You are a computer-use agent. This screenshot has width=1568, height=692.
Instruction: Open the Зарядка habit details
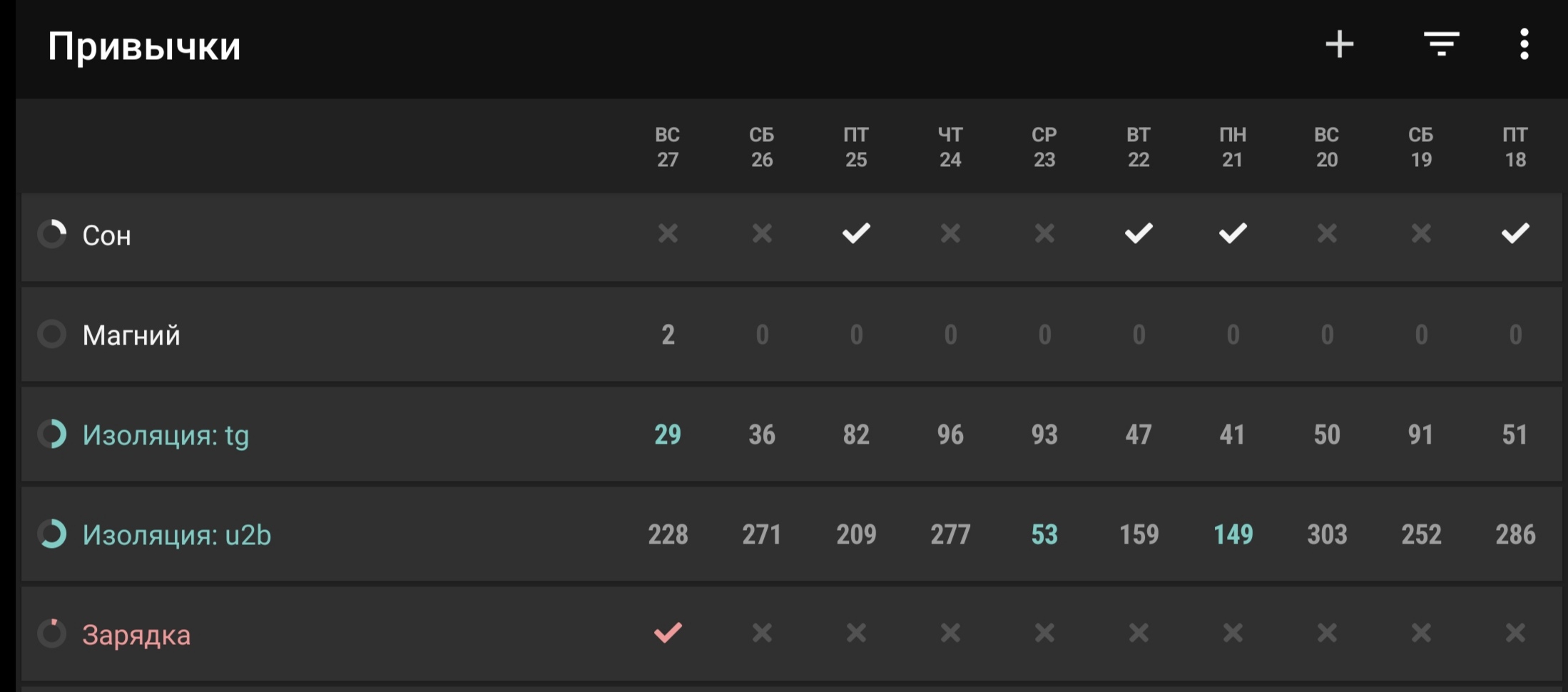pyautogui.click(x=136, y=634)
